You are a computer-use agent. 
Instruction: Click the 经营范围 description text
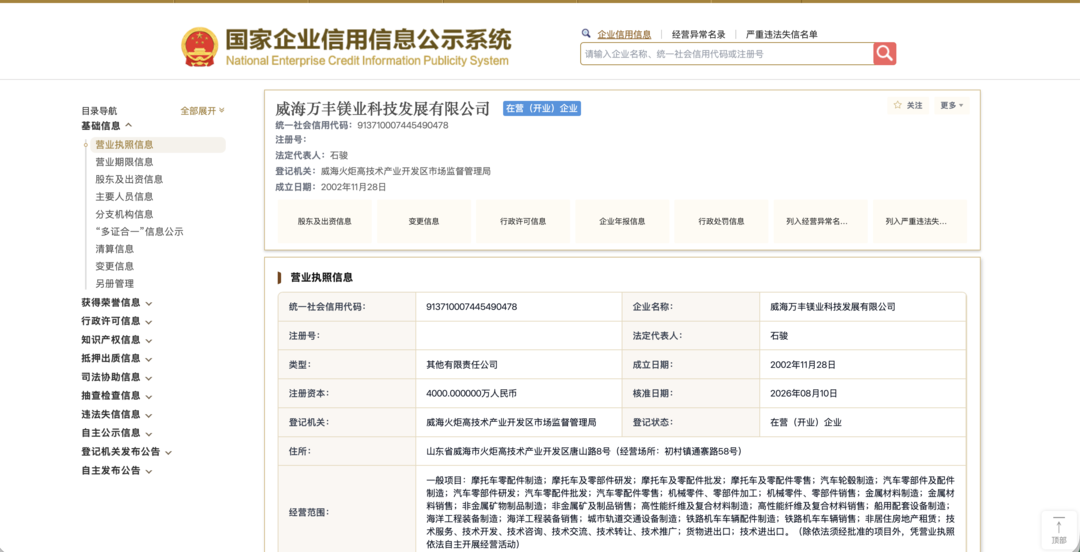[x=691, y=512]
